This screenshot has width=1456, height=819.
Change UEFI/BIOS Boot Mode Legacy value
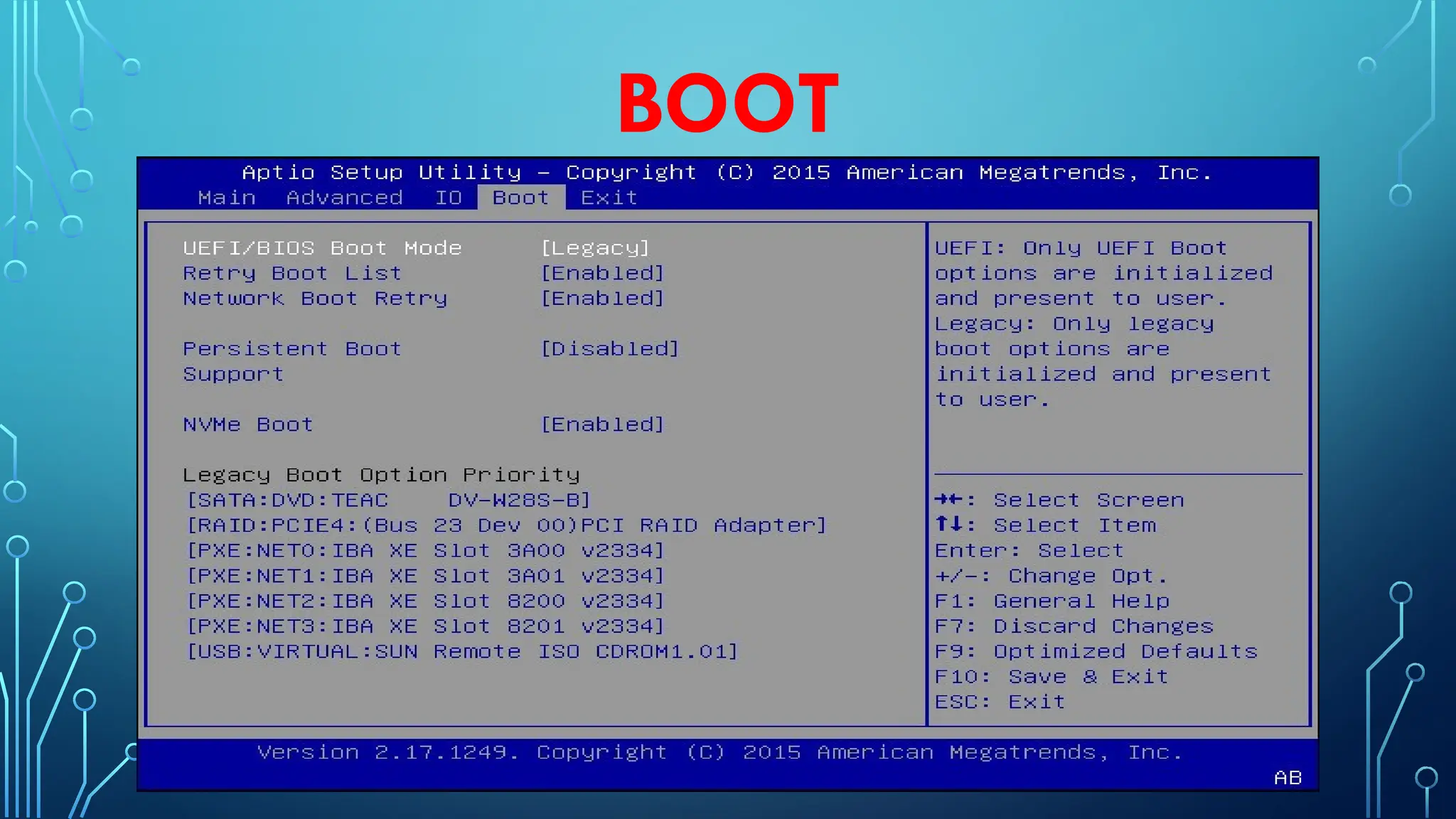click(595, 248)
